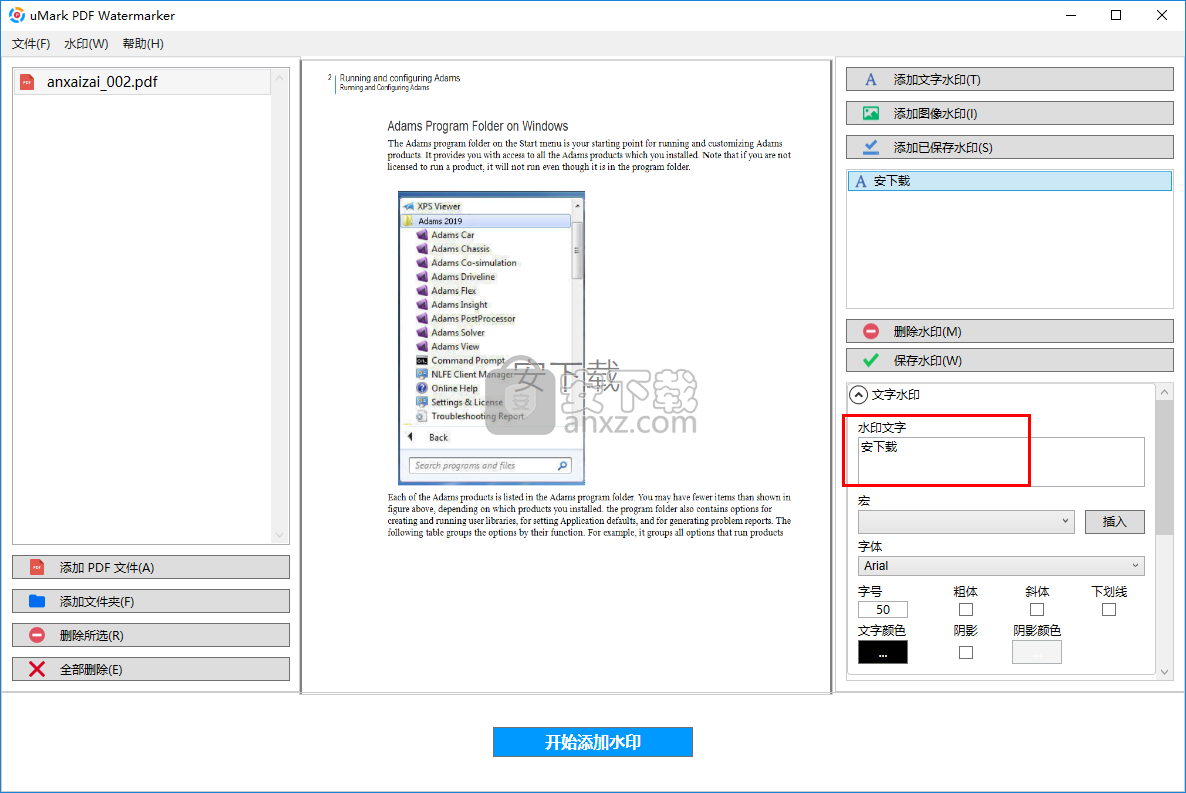
Task: Maximize the uMark window
Action: 1116,15
